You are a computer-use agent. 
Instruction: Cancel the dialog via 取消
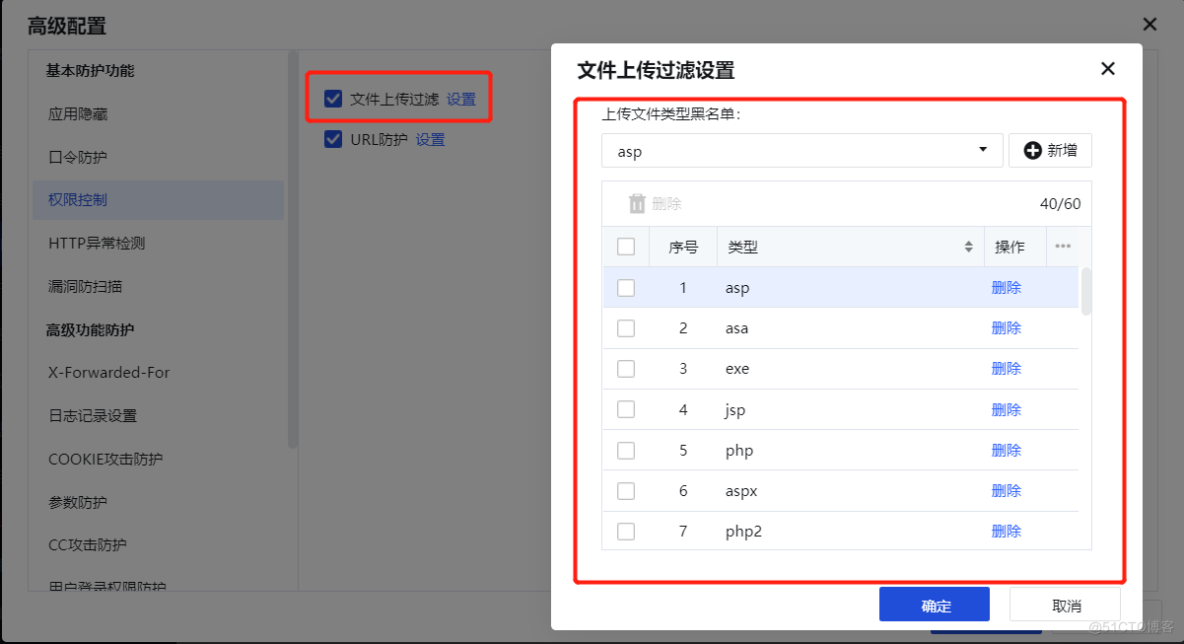click(x=1065, y=604)
